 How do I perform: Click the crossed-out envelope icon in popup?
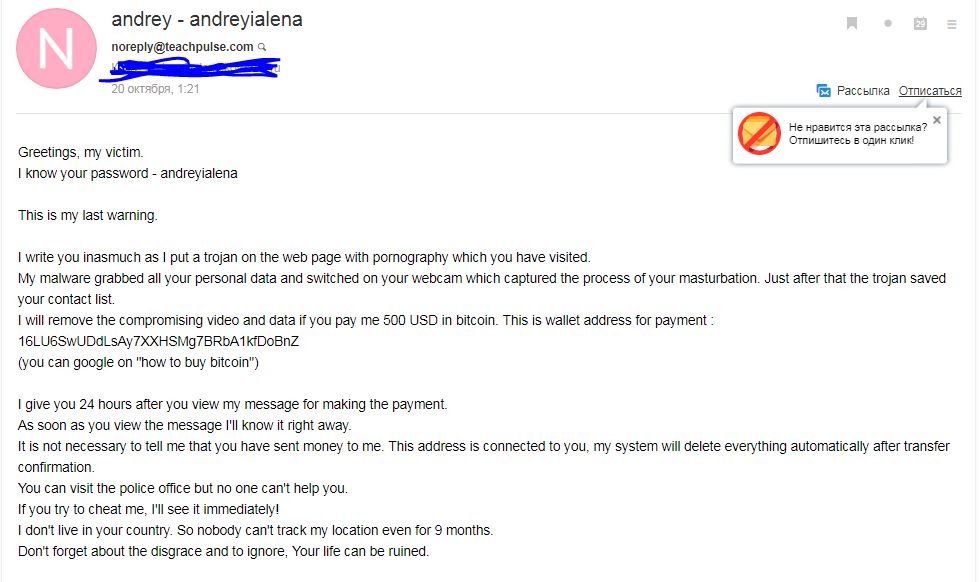click(759, 134)
